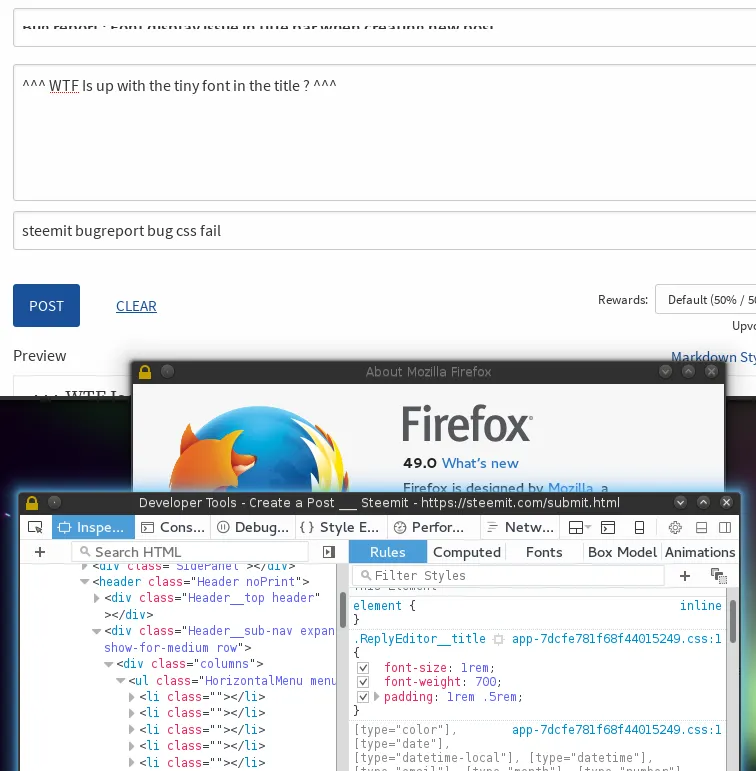Disable the font-weight: 700 declaration
The image size is (756, 771).
pos(363,682)
